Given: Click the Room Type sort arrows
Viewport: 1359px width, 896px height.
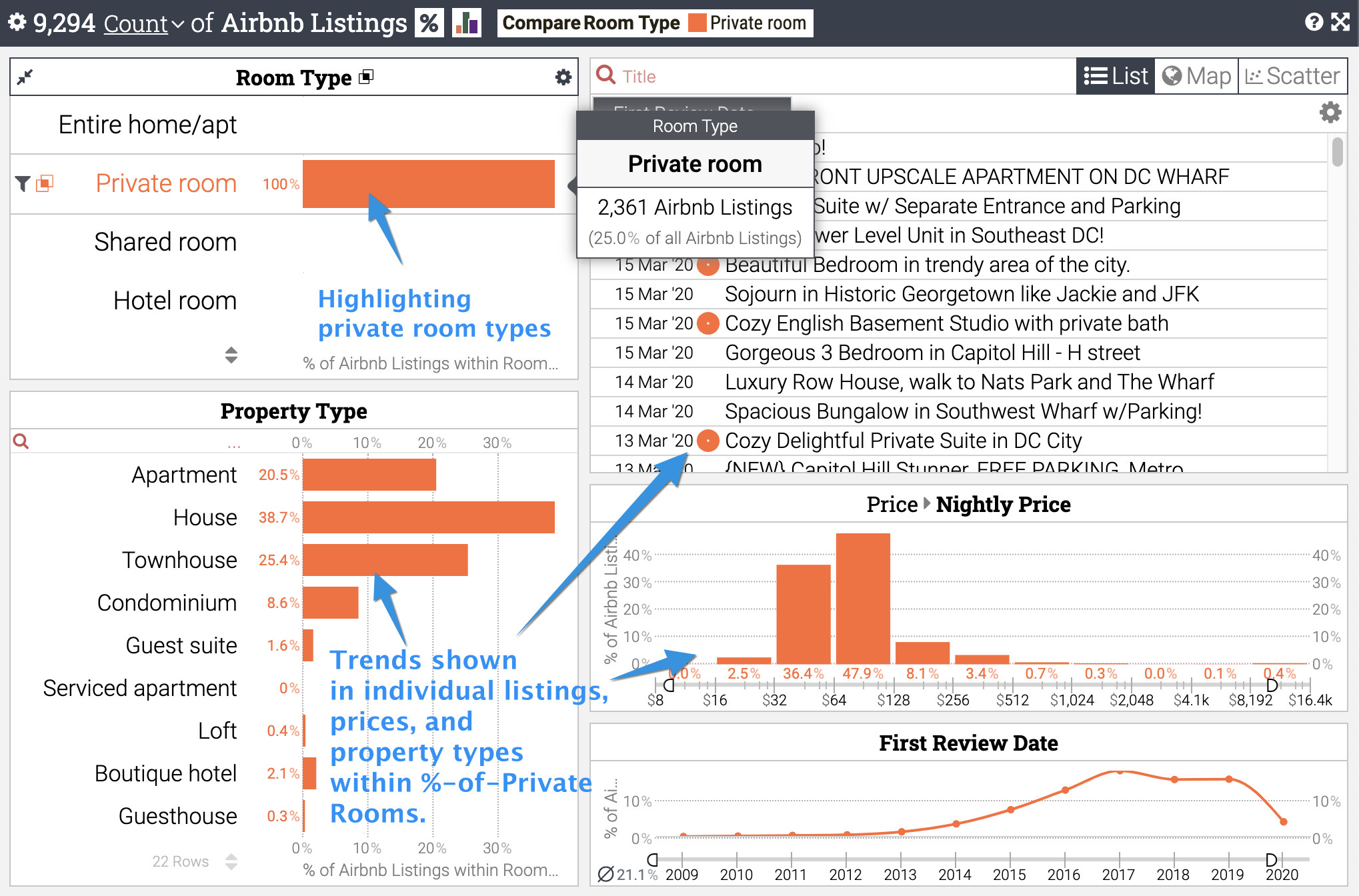Looking at the screenshot, I should tap(231, 355).
